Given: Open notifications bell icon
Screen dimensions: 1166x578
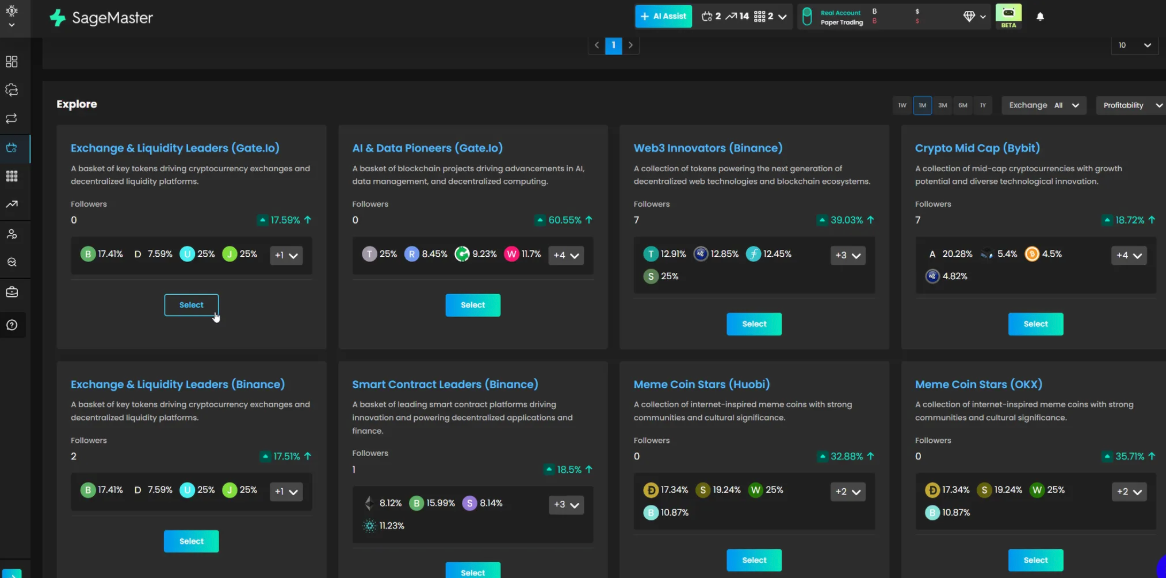Looking at the screenshot, I should click(x=1040, y=16).
